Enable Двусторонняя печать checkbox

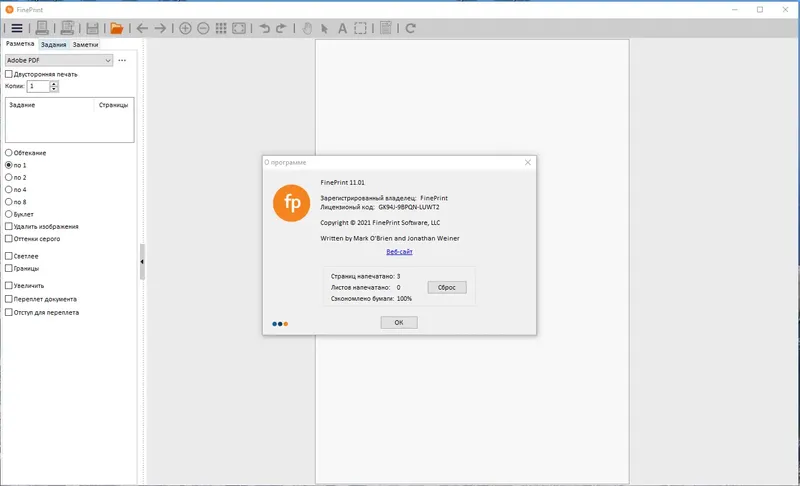coord(9,74)
